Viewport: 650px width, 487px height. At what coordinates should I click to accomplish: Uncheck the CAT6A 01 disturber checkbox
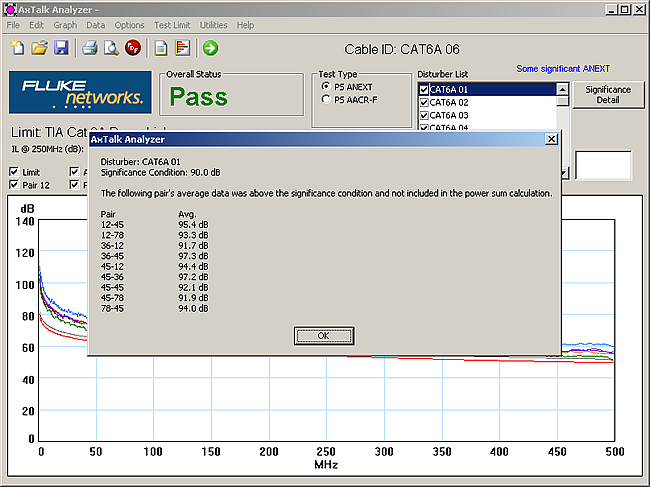click(424, 90)
